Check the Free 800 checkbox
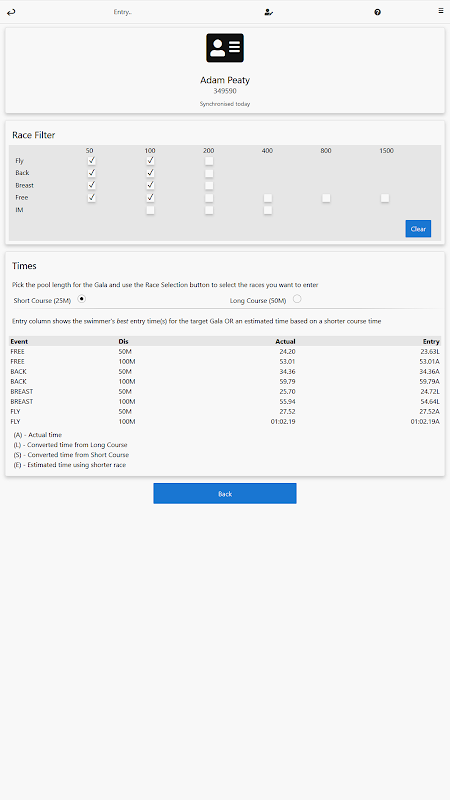The height and width of the screenshot is (800, 450). pos(326,197)
